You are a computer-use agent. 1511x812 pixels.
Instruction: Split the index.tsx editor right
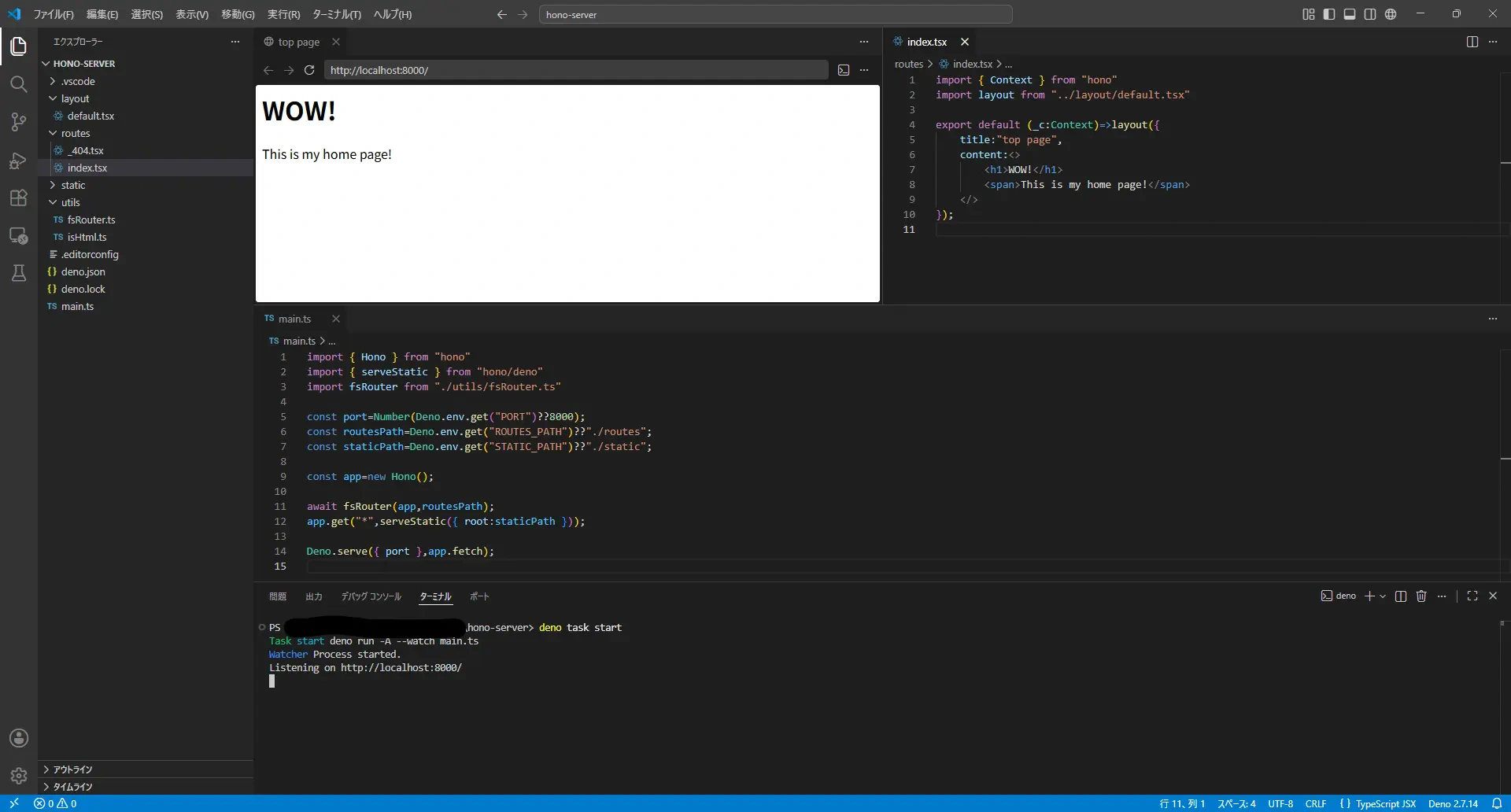(1472, 42)
